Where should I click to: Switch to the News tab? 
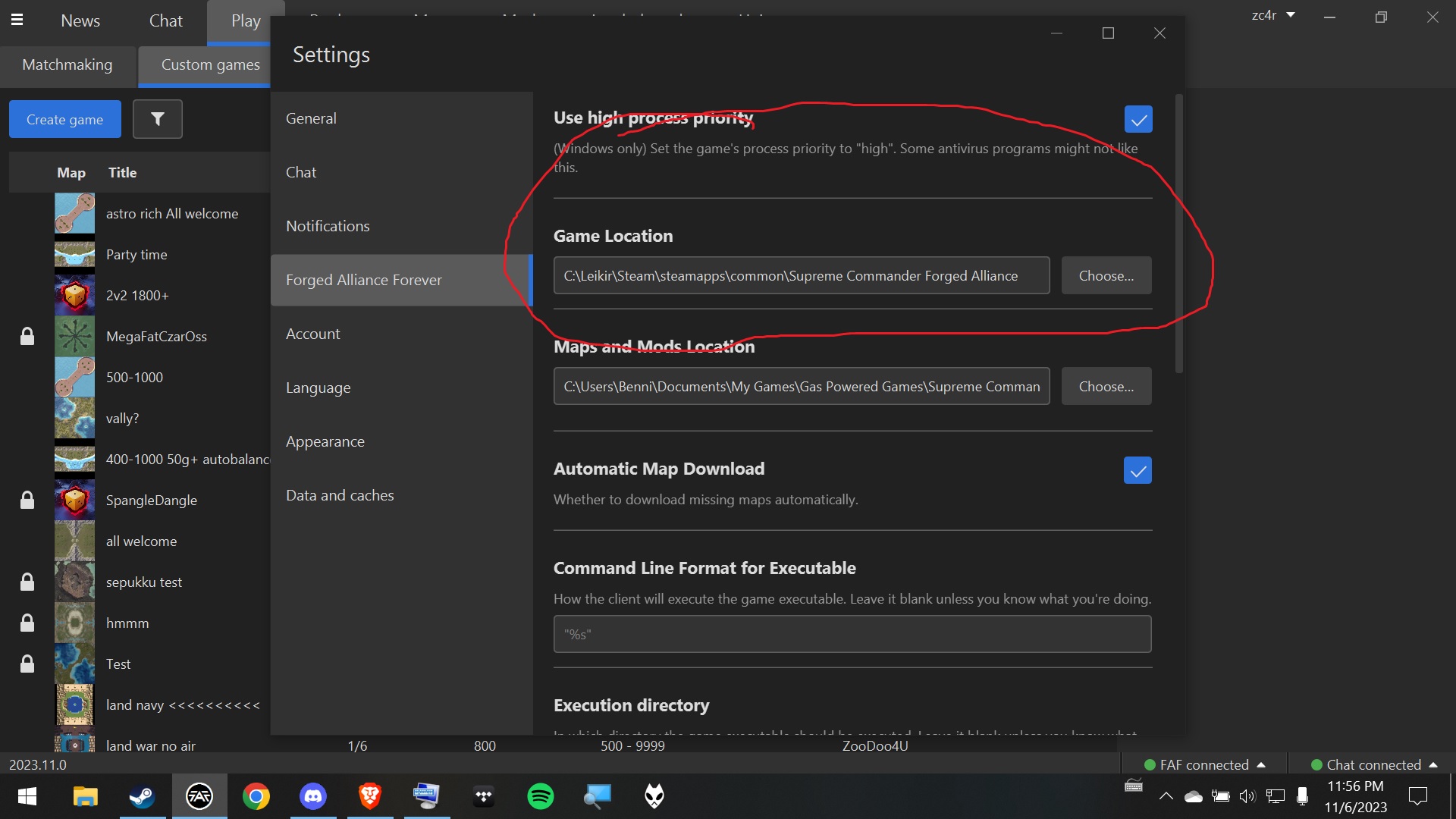pos(80,20)
